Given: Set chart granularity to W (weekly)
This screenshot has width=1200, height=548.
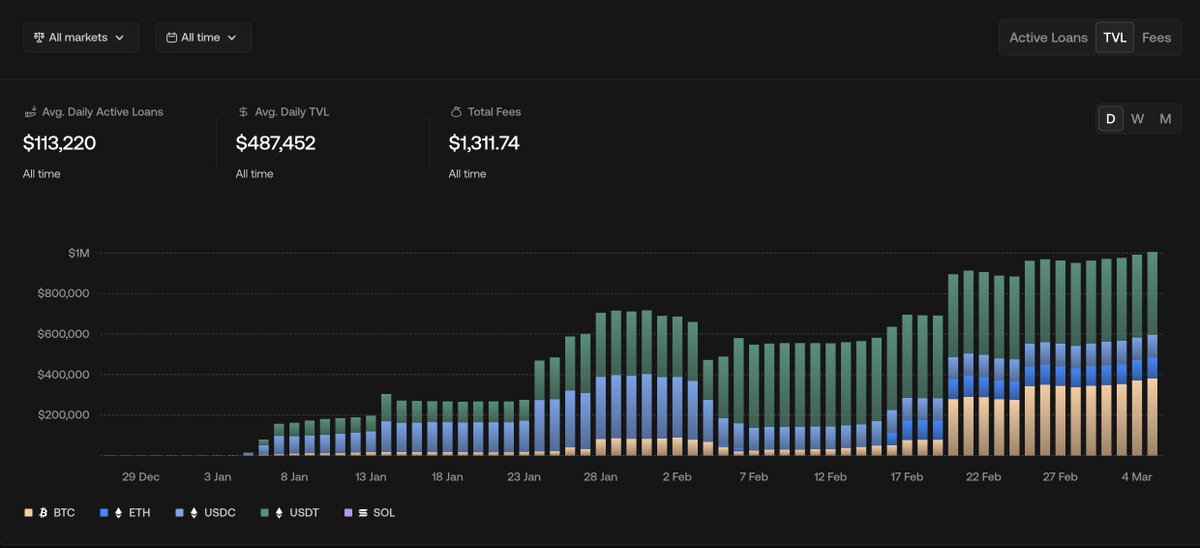Looking at the screenshot, I should [1138, 118].
